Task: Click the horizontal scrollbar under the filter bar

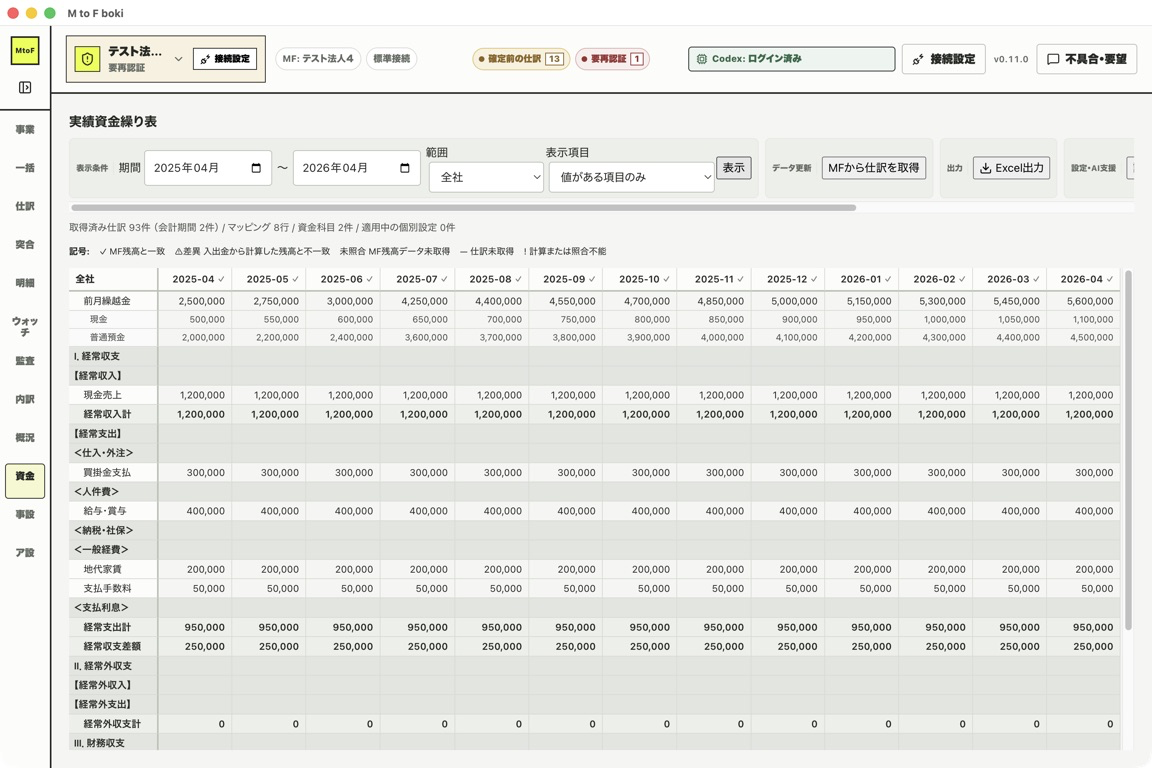Action: click(464, 208)
